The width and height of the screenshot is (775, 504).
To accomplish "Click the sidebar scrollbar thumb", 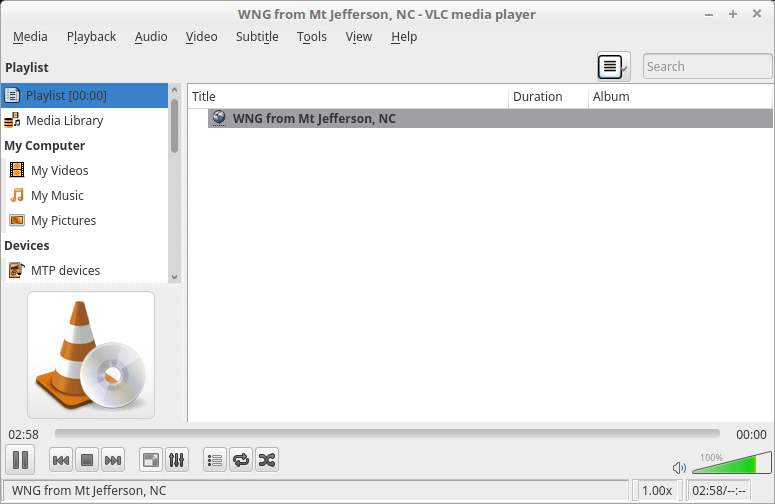I will point(174,126).
